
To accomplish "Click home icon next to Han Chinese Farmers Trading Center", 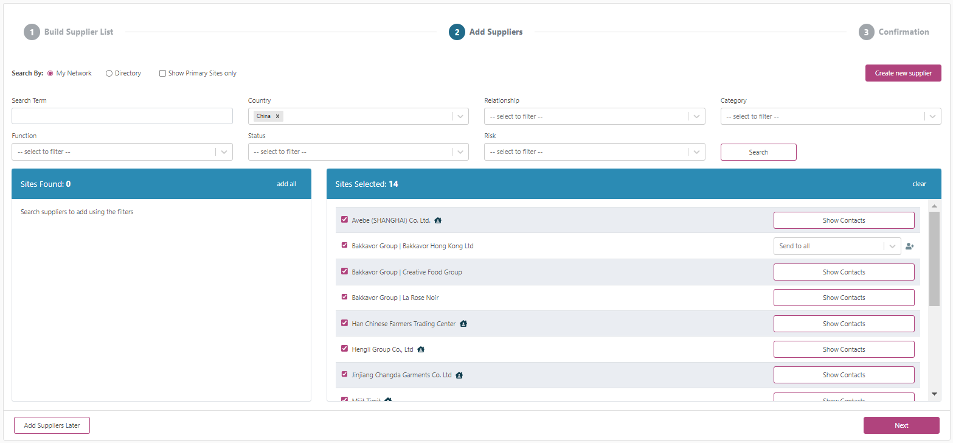I will (464, 324).
